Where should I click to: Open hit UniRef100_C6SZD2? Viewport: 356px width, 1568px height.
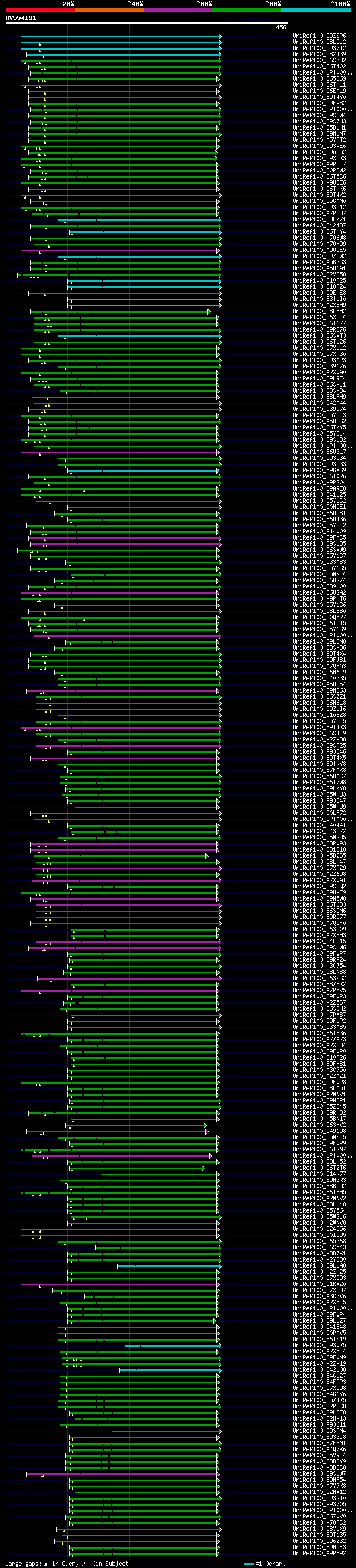pyautogui.click(x=319, y=60)
